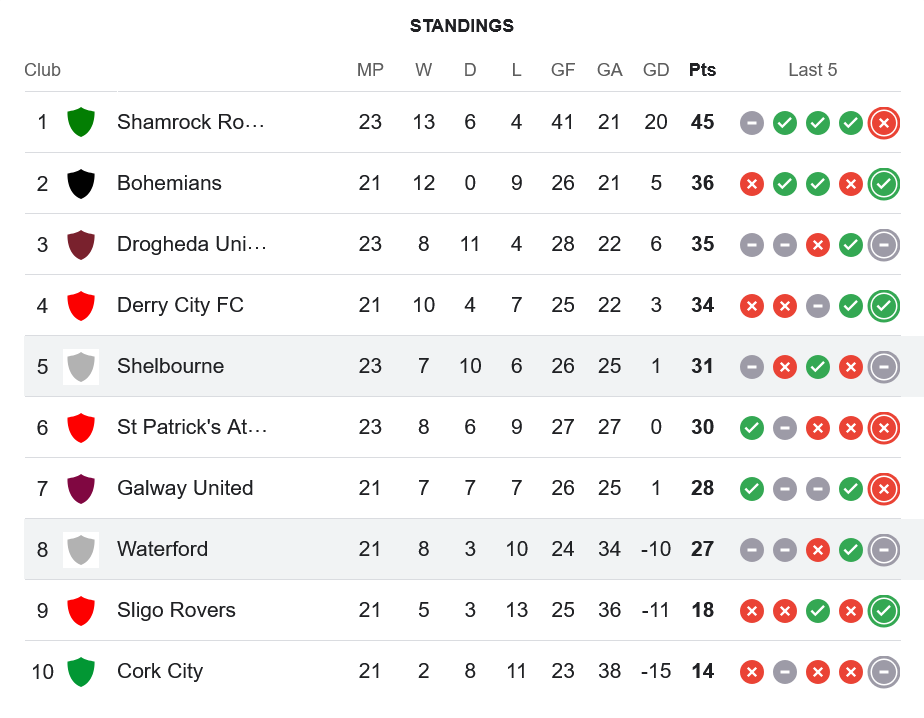
Task: Click Shamrock Rovers green shield crest
Action: click(x=80, y=122)
